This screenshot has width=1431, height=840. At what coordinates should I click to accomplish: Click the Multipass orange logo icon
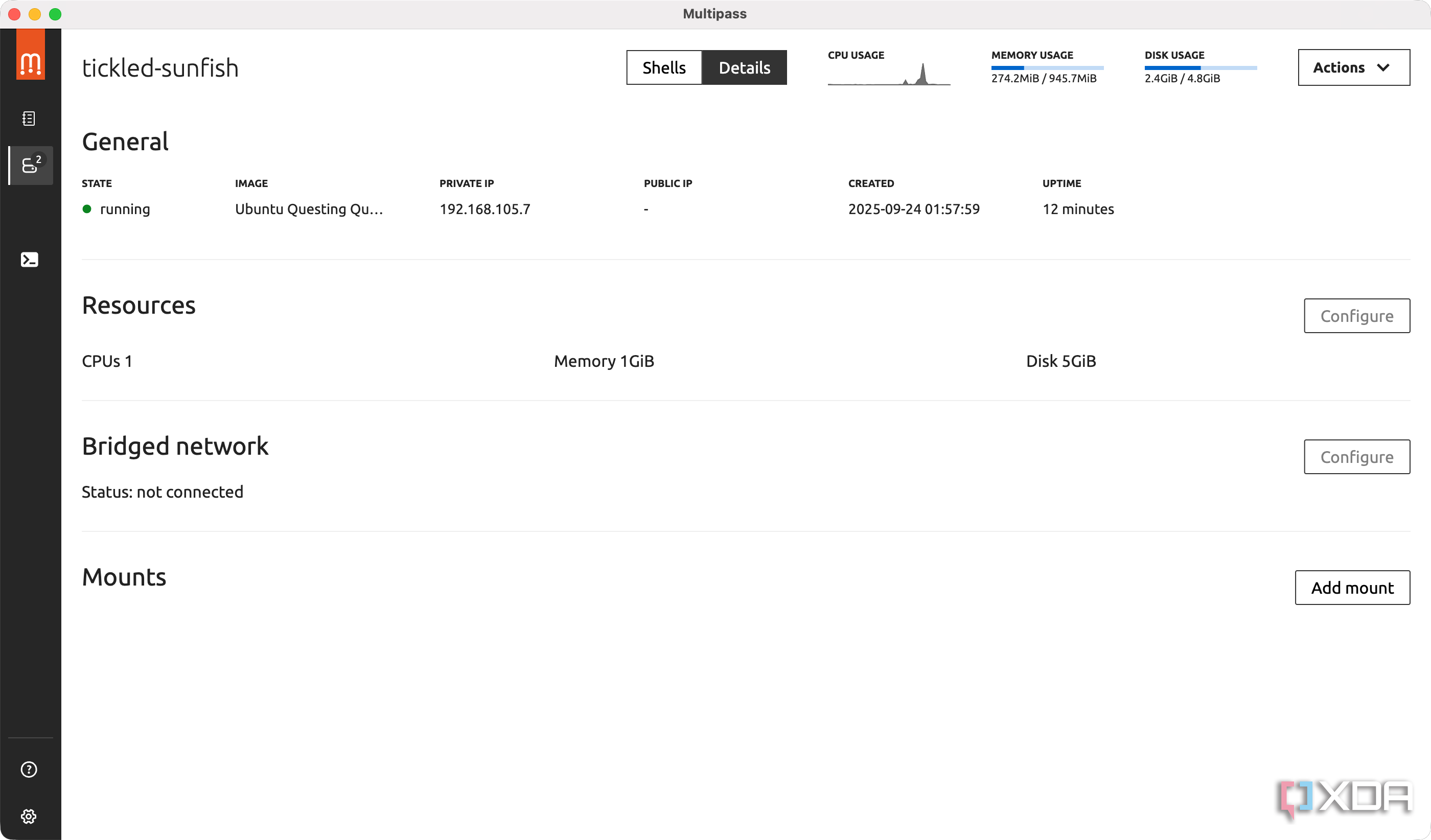tap(31, 55)
